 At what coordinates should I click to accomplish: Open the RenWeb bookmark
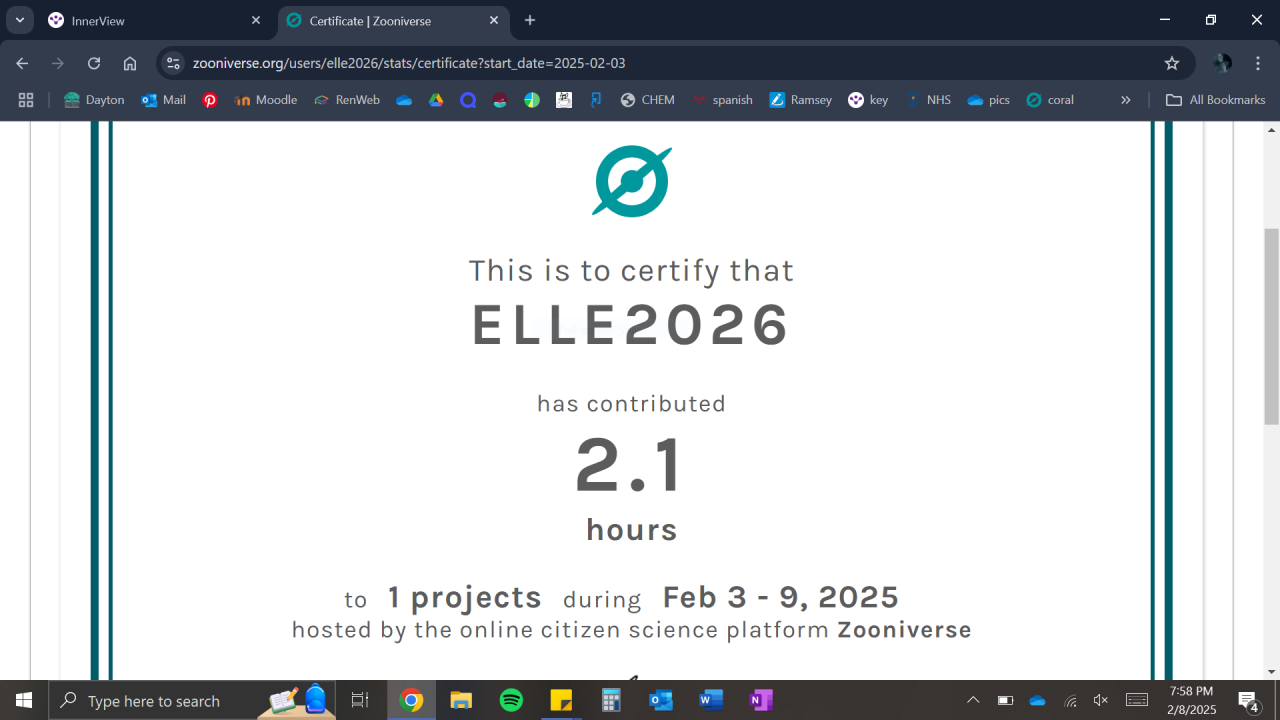(347, 100)
